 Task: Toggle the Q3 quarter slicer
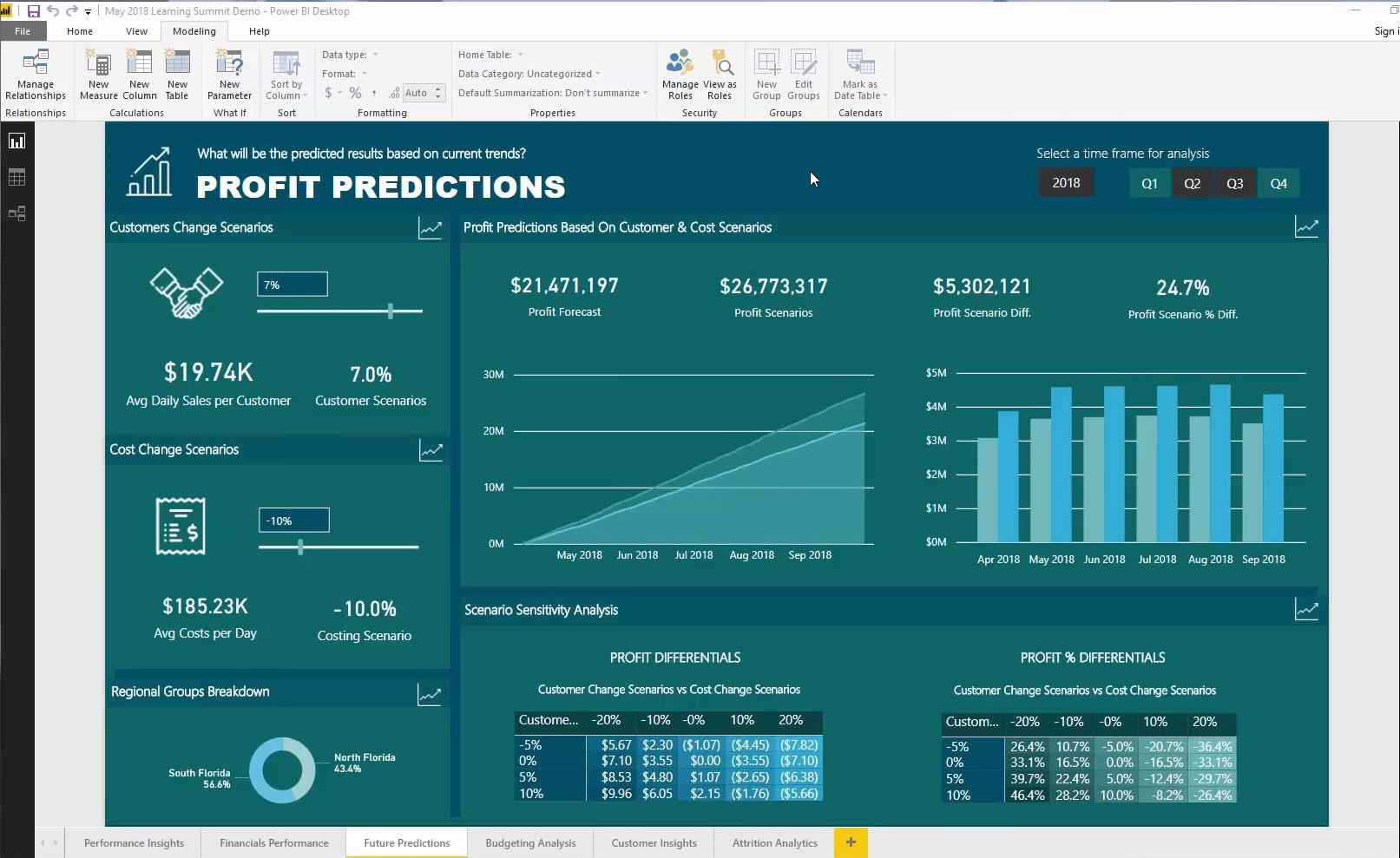[x=1234, y=183]
